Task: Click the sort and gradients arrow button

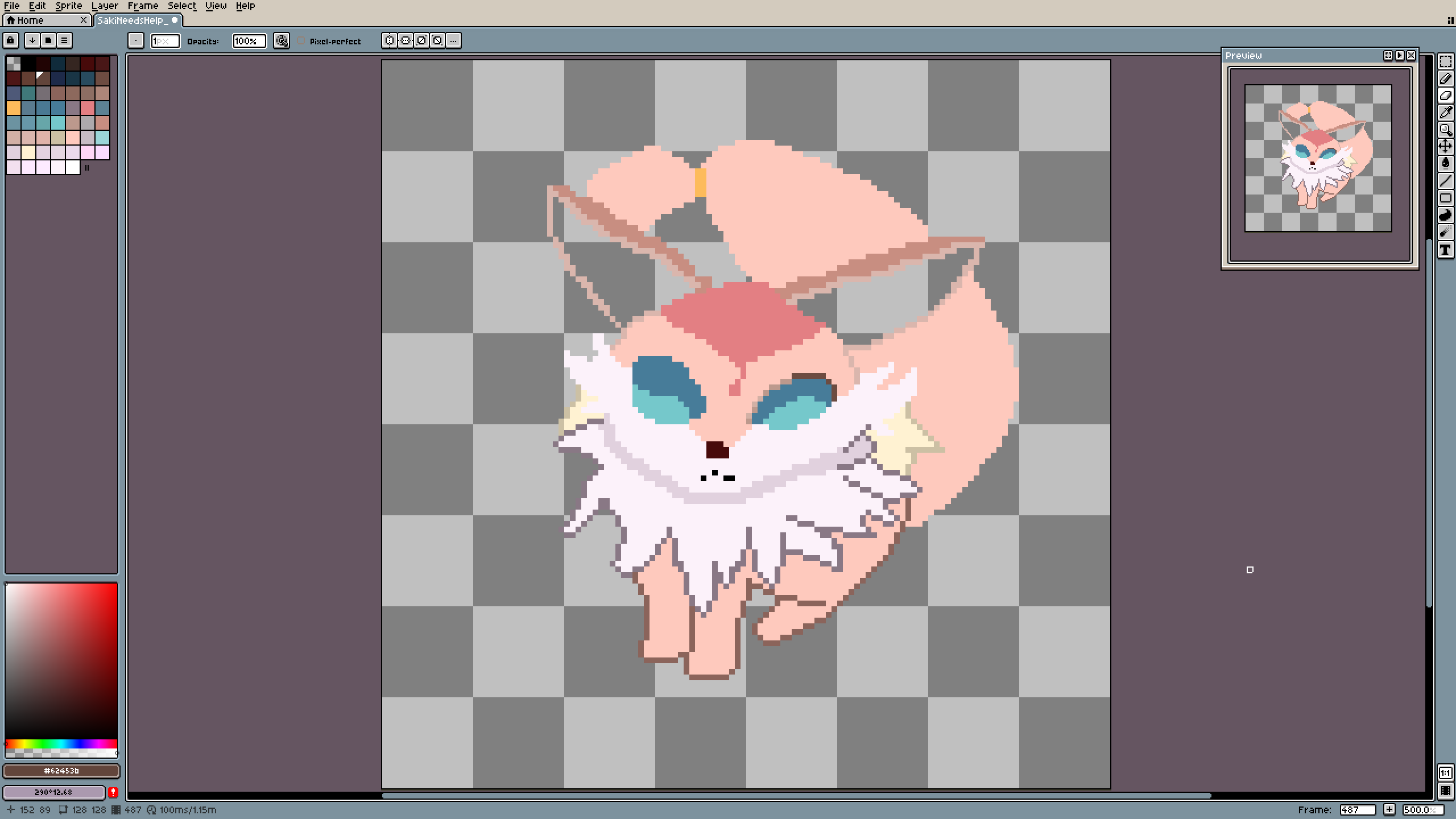Action: tap(32, 40)
